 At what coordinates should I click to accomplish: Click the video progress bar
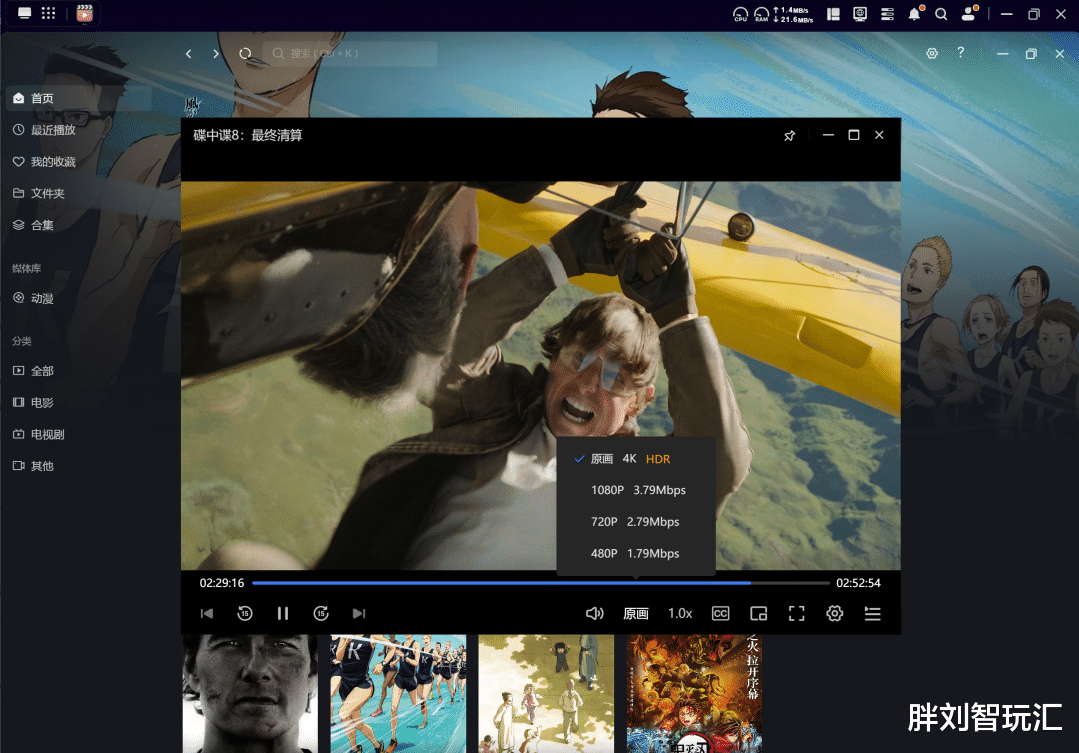tap(540, 582)
